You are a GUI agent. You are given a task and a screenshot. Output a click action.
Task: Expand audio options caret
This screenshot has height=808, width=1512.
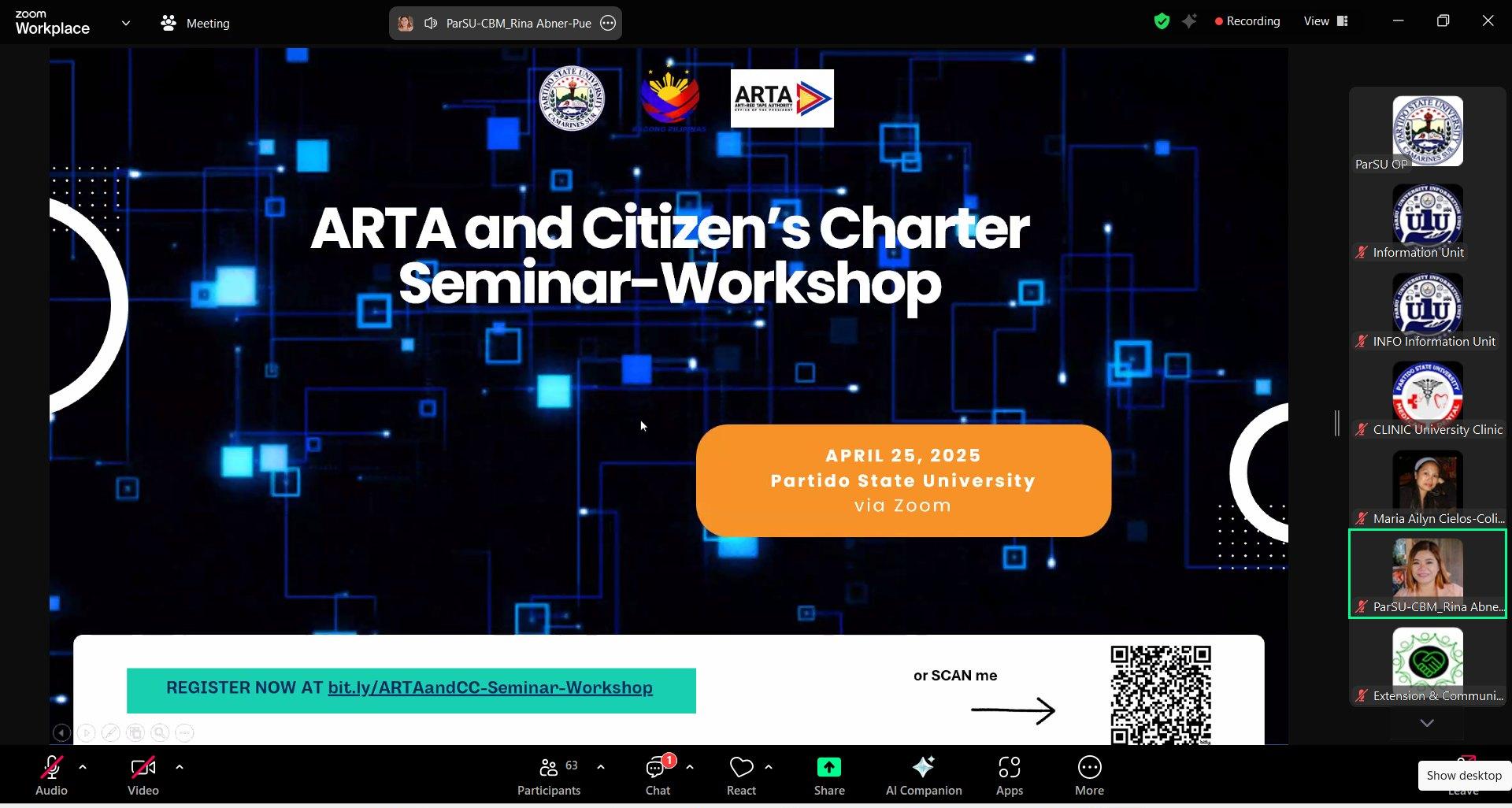pyautogui.click(x=83, y=766)
